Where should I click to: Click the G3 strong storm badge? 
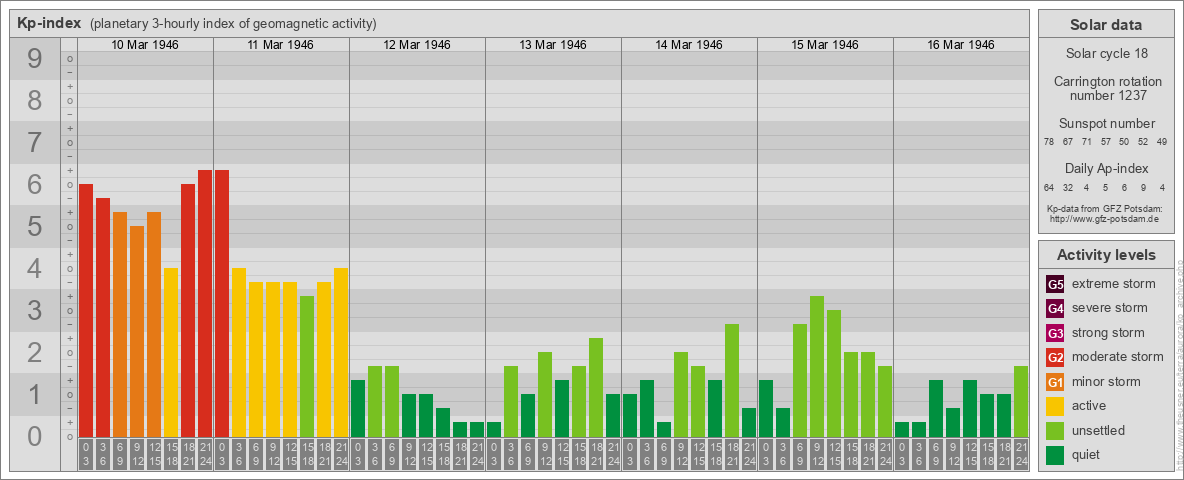(1055, 333)
